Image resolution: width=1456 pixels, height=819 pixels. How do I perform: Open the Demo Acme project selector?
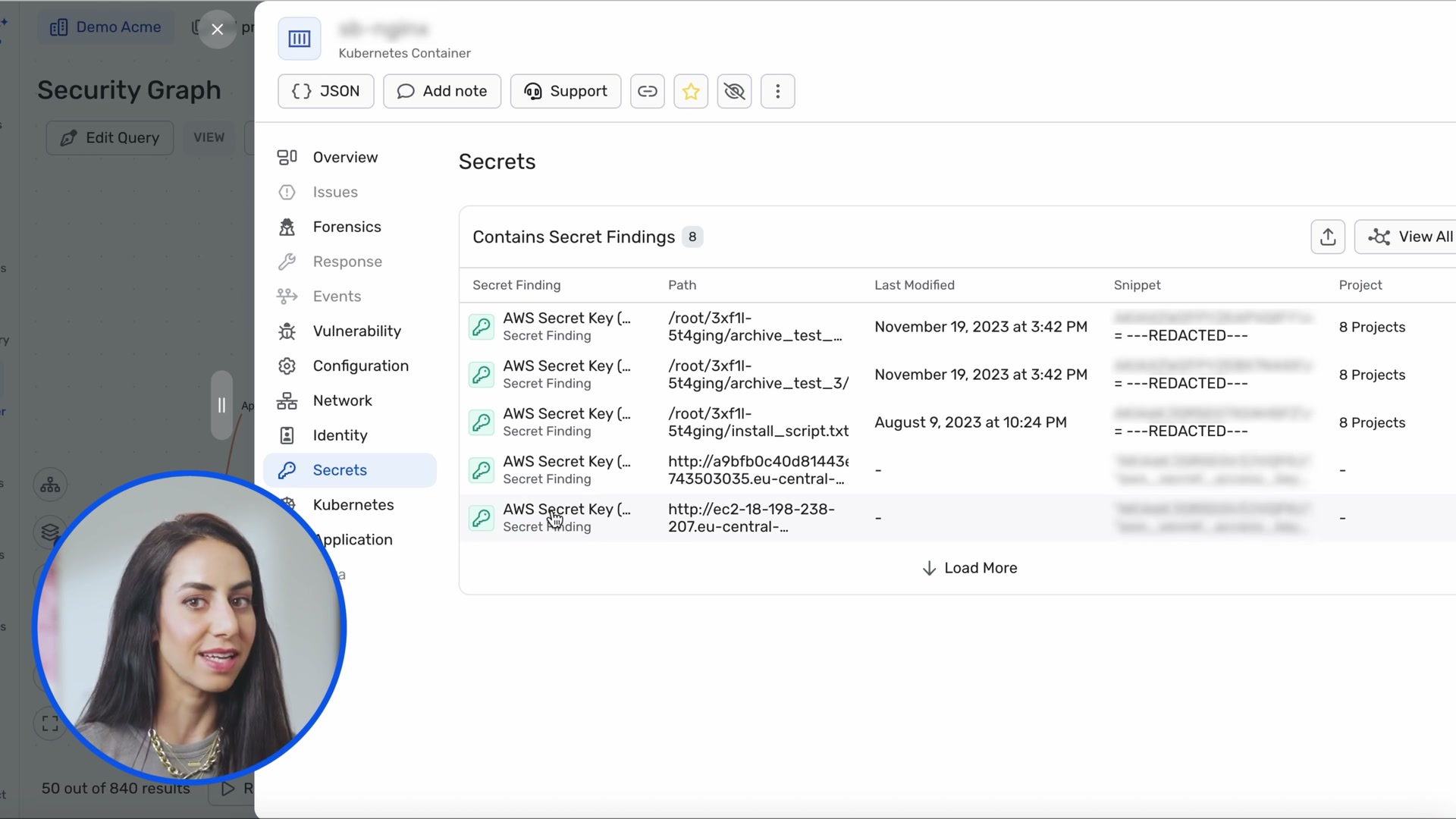[x=105, y=27]
